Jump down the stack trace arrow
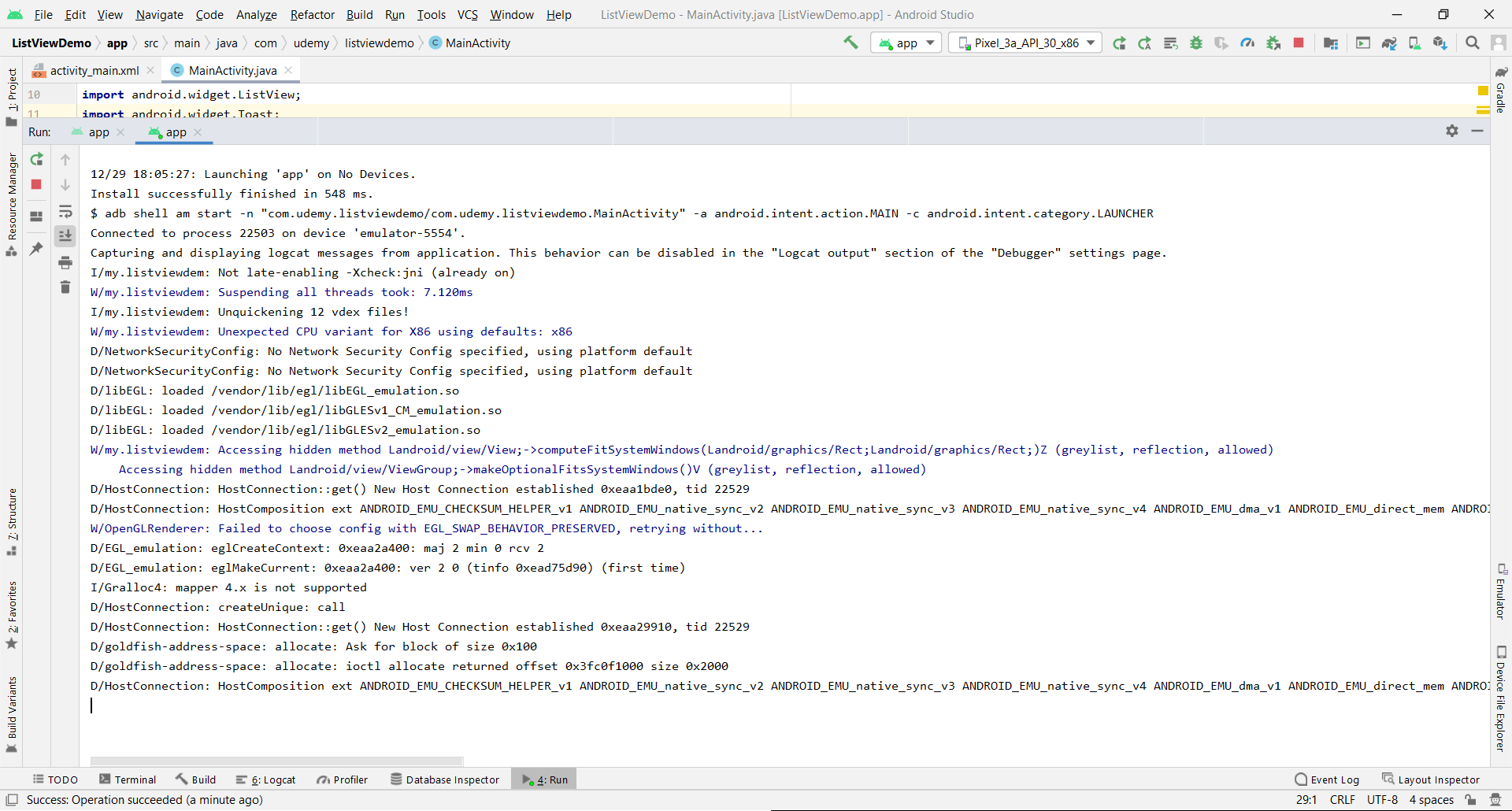The image size is (1512, 811). point(65,185)
